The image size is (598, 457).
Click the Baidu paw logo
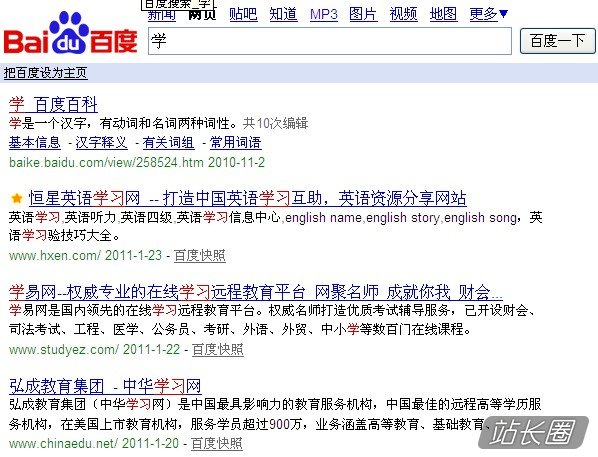[71, 33]
